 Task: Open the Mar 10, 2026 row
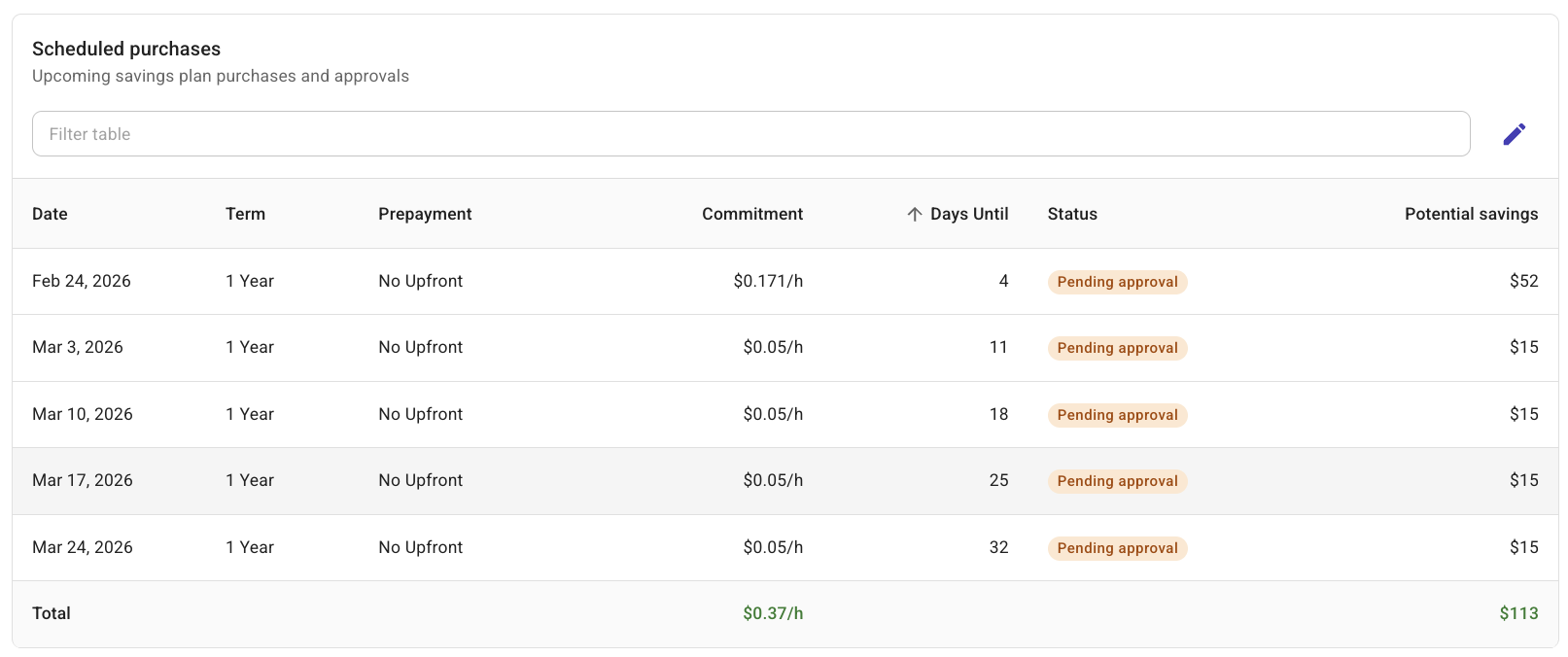point(83,414)
